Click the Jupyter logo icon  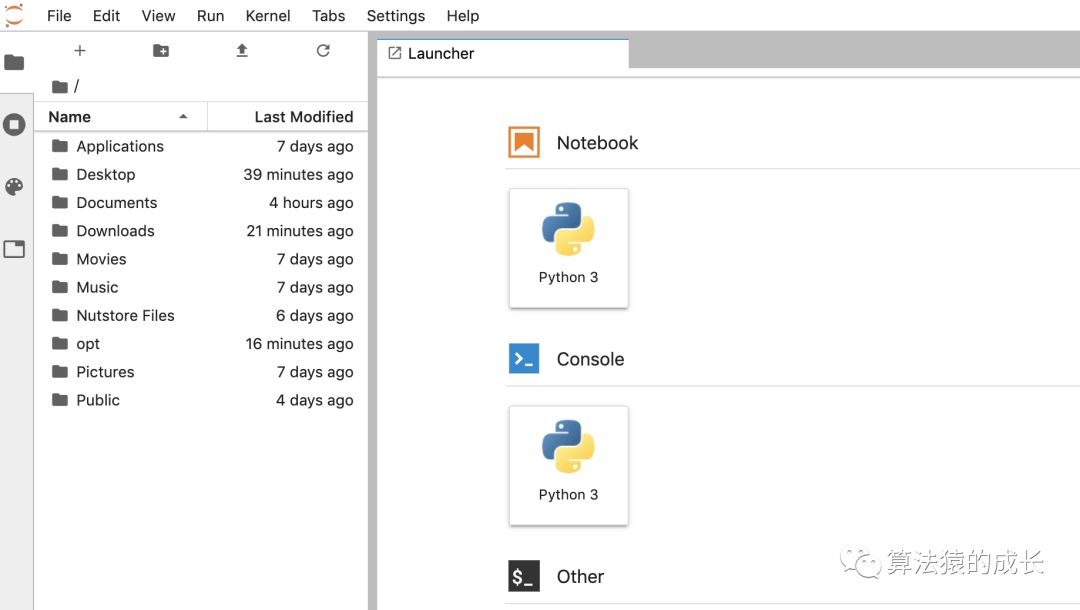point(14,15)
